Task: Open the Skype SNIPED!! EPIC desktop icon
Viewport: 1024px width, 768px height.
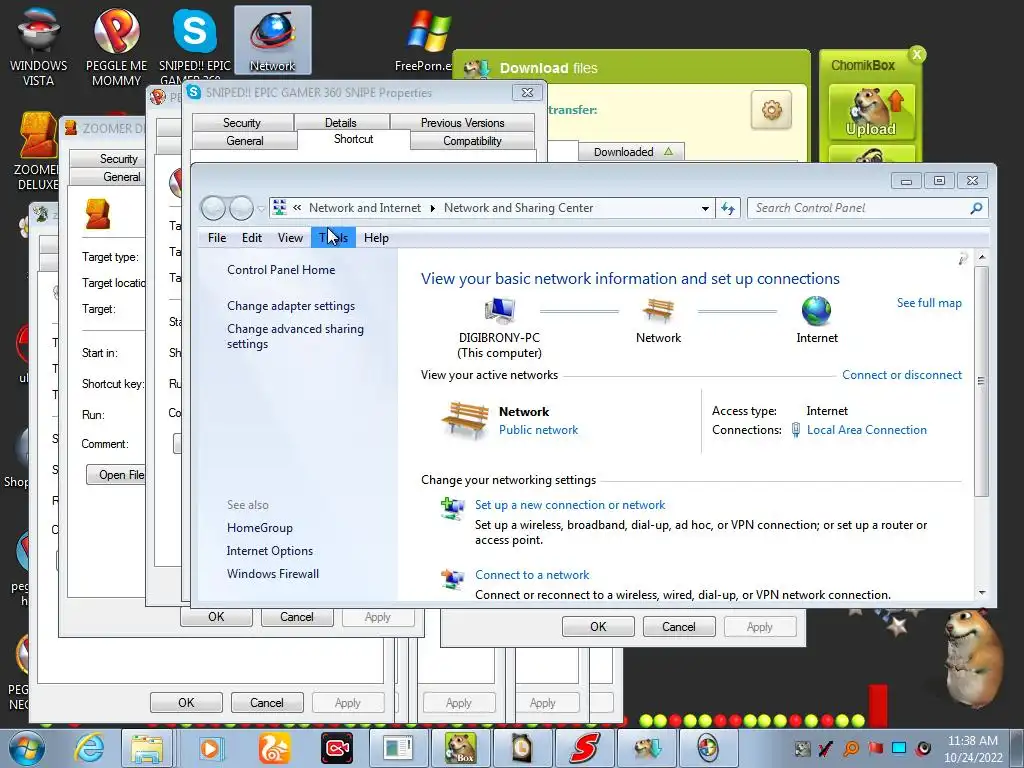Action: tap(195, 46)
